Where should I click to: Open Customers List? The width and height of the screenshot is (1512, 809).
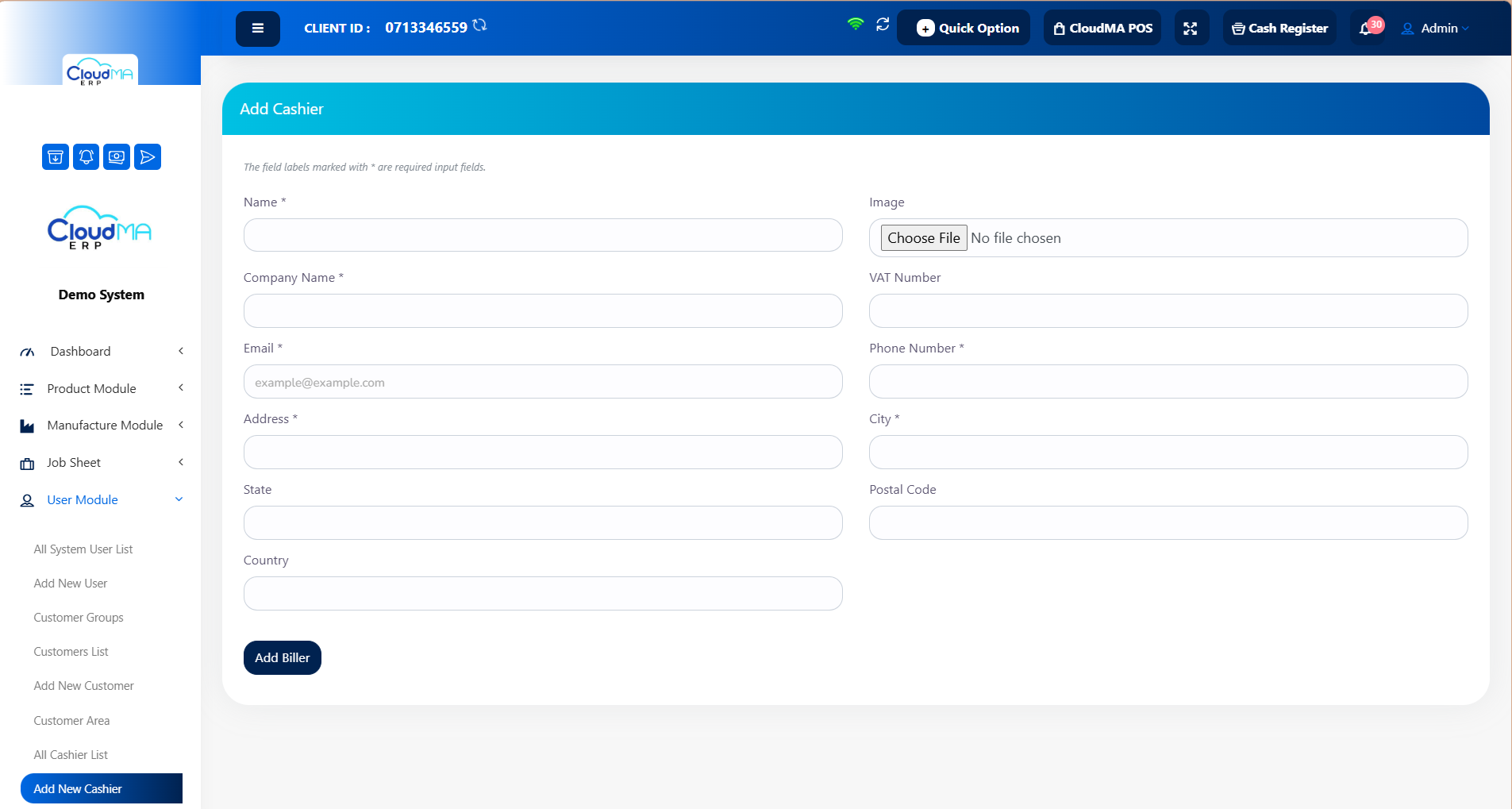pos(71,652)
